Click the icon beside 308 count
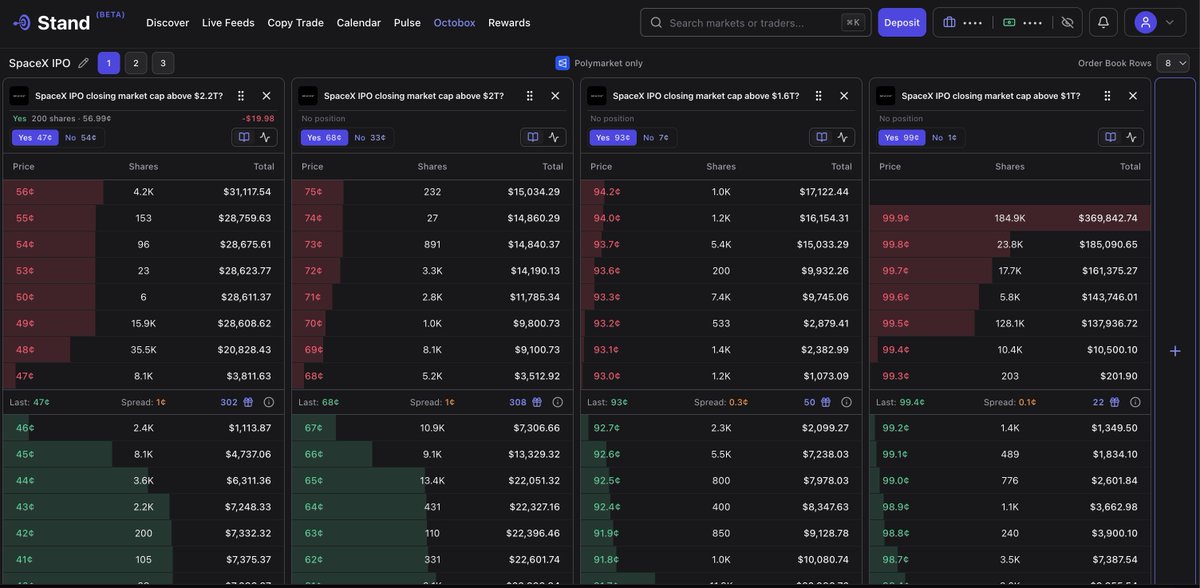The width and height of the screenshot is (1200, 588). pos(537,402)
